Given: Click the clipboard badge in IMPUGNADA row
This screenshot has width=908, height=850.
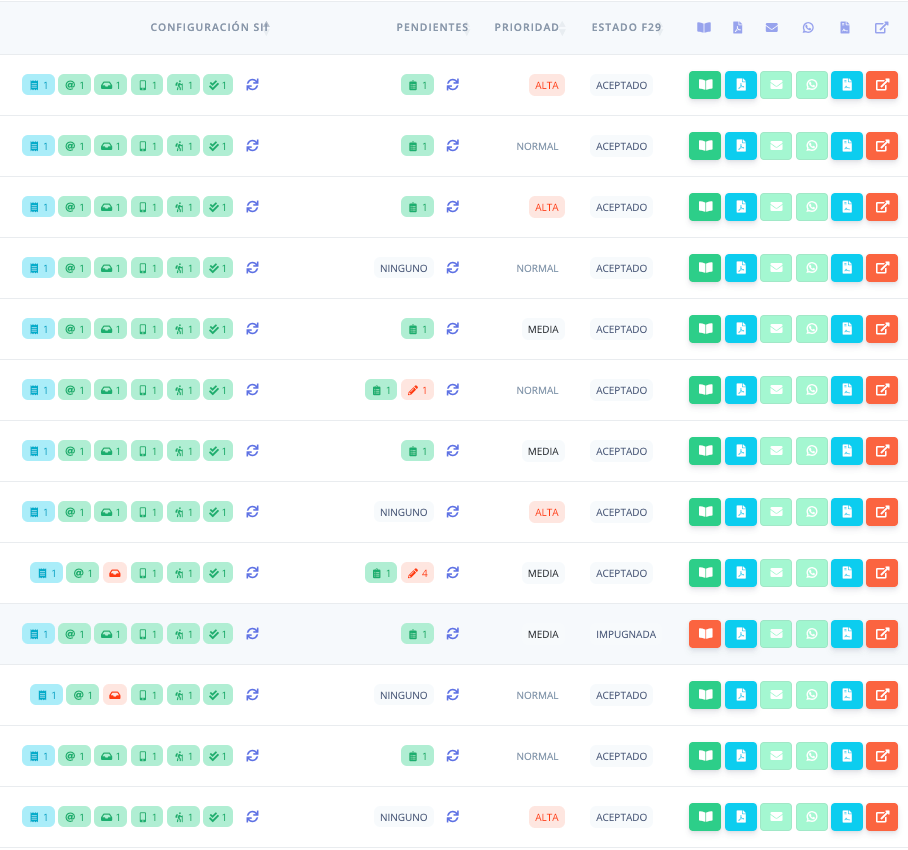Looking at the screenshot, I should [418, 634].
